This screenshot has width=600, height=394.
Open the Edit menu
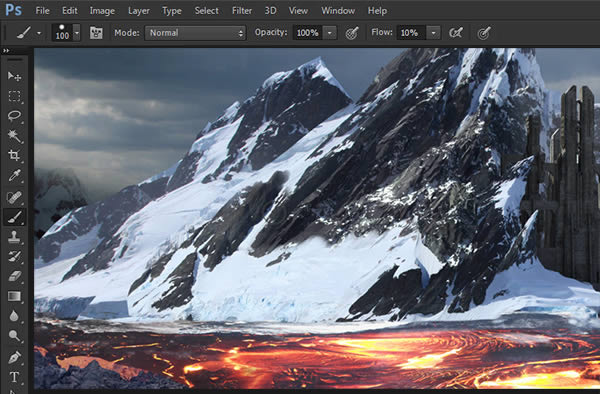[70, 11]
